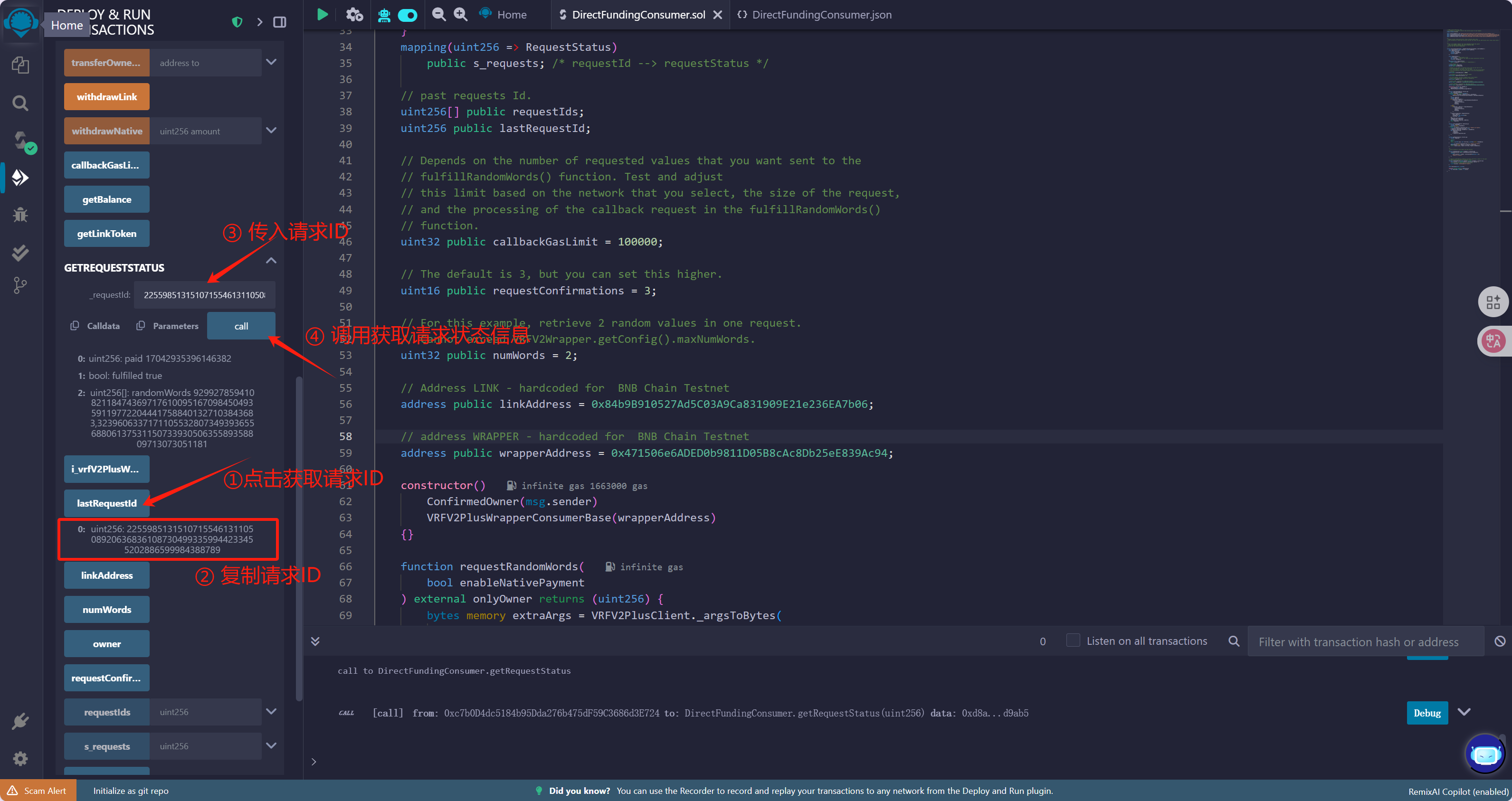
Task: Click the panel layout toggle icon
Action: click(x=280, y=22)
